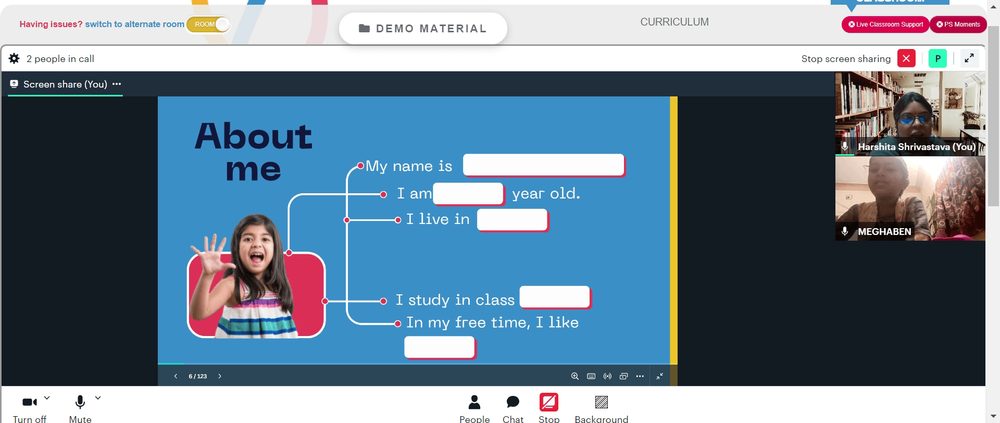Zoom in on the presentation
The width and height of the screenshot is (1000, 423).
point(575,376)
